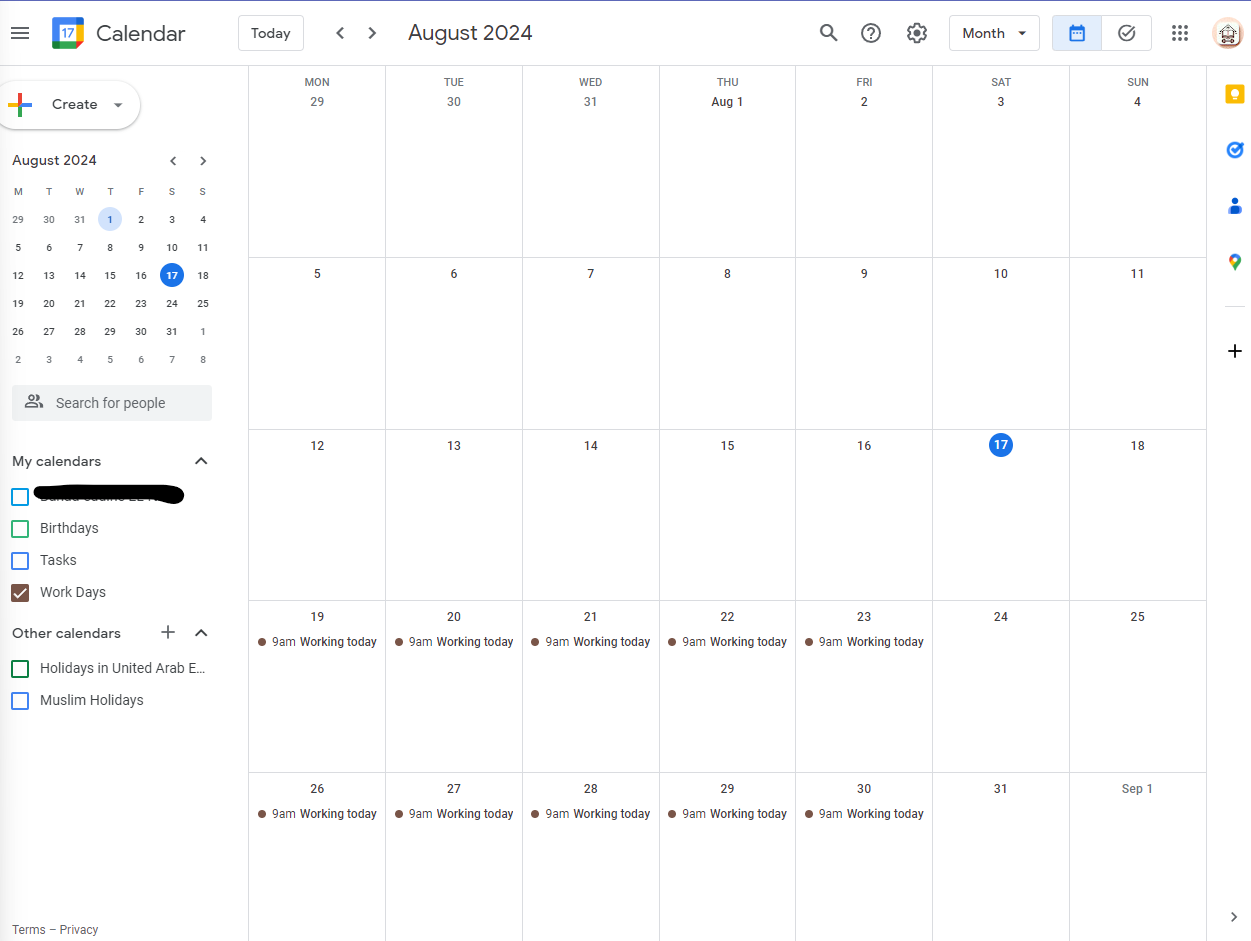Open the Google account avatar
1251x941 pixels.
(1228, 33)
